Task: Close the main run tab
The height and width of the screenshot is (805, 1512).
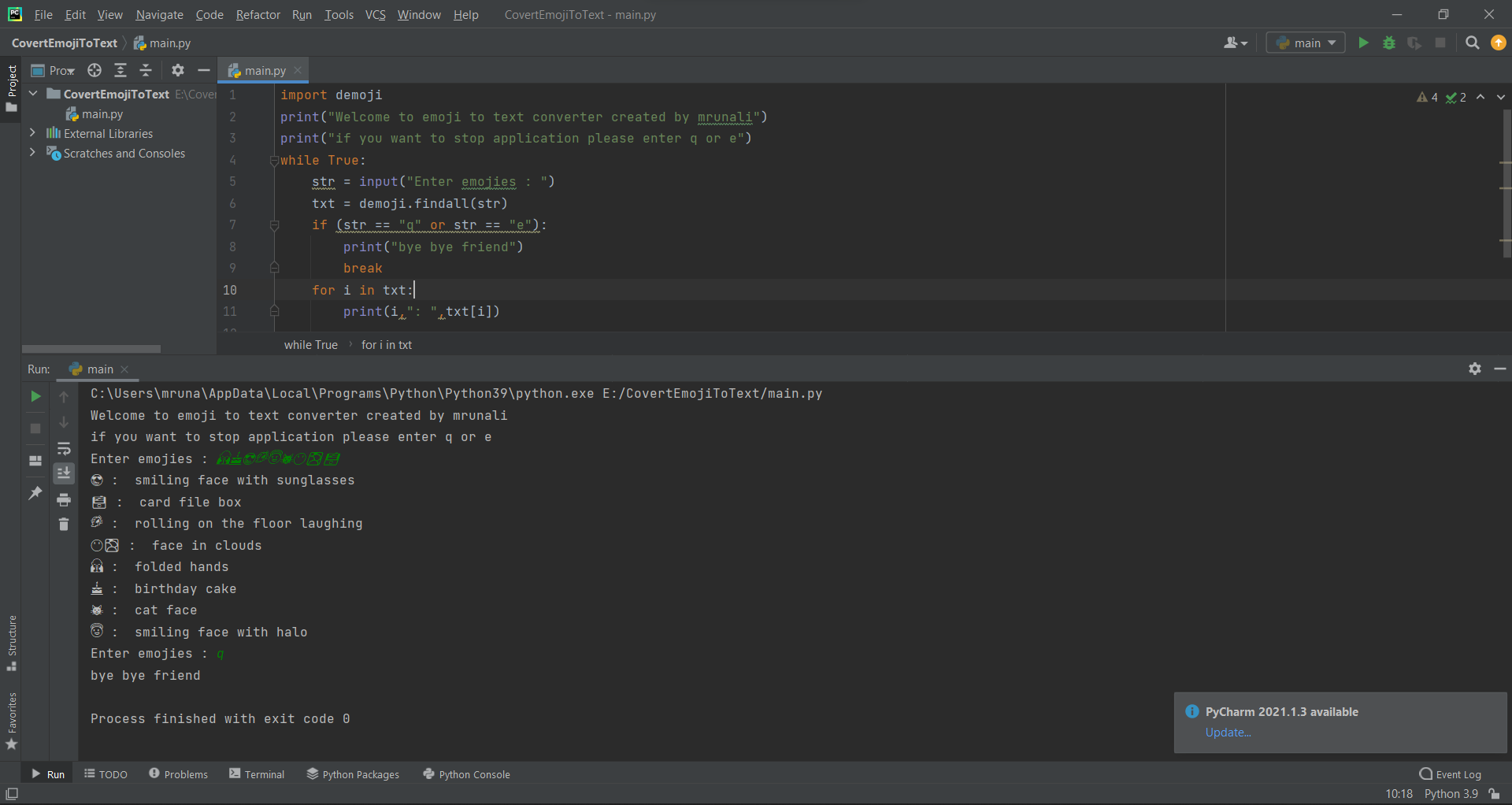Action: coord(124,369)
